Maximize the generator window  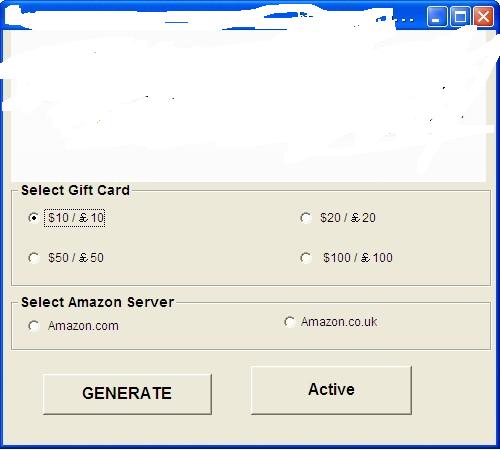point(460,16)
